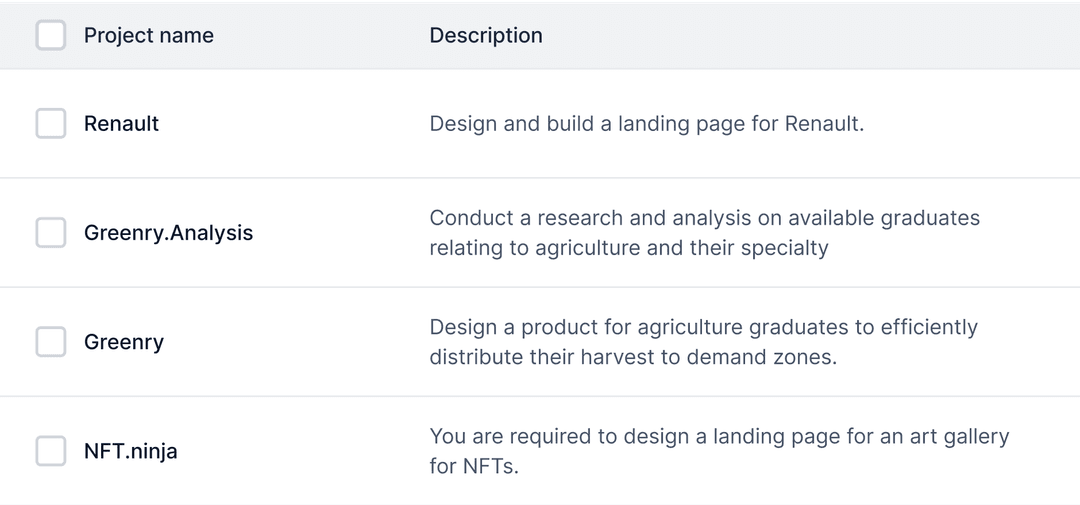This screenshot has width=1080, height=505.
Task: Check the Greenry.Analysis row checkbox
Action: pos(51,233)
